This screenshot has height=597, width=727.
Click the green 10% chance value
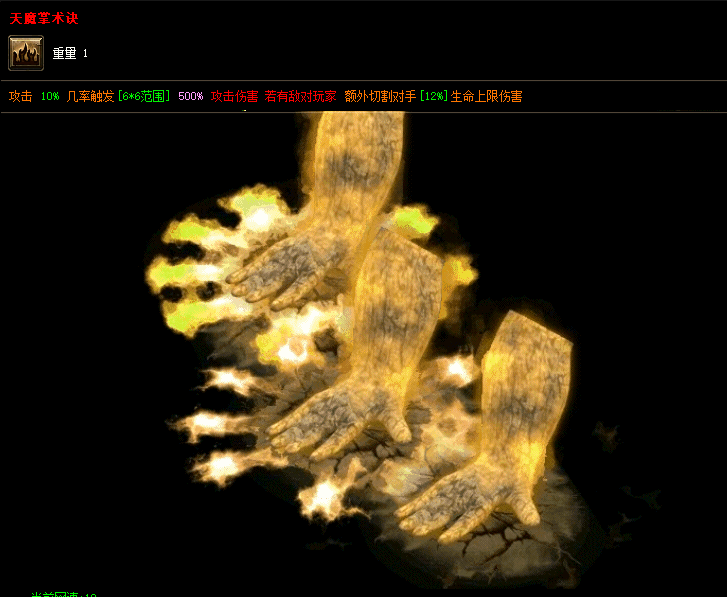tap(50, 96)
